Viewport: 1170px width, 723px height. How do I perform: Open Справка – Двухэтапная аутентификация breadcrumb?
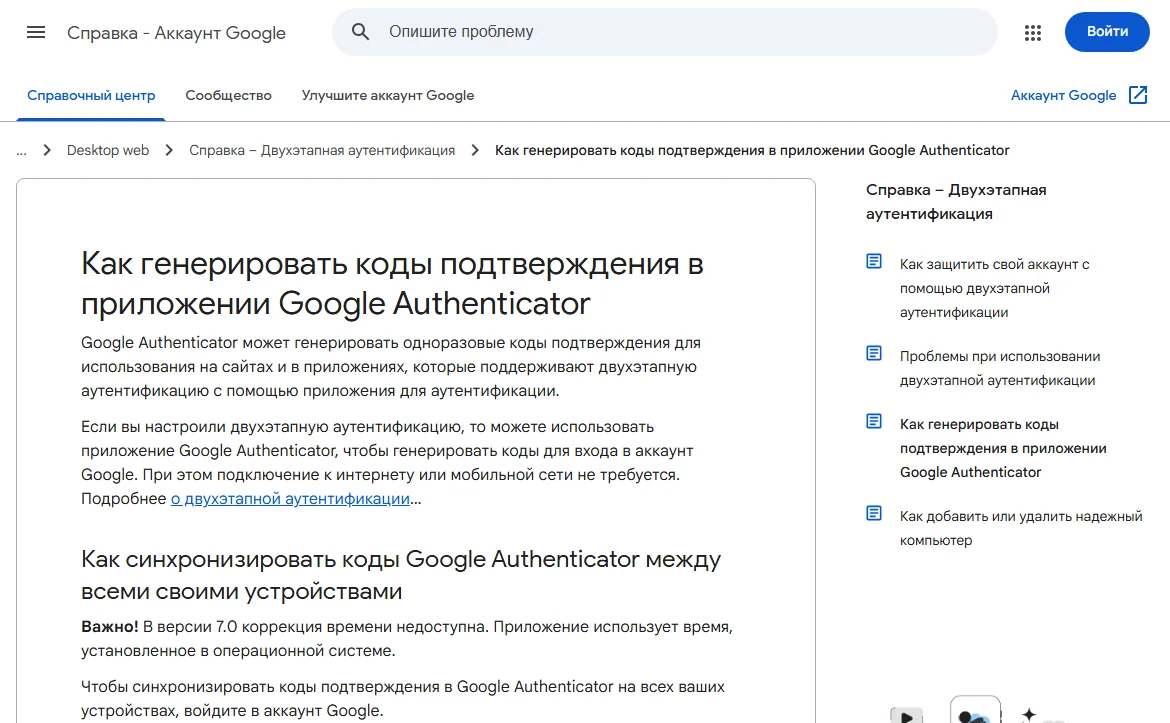(322, 150)
